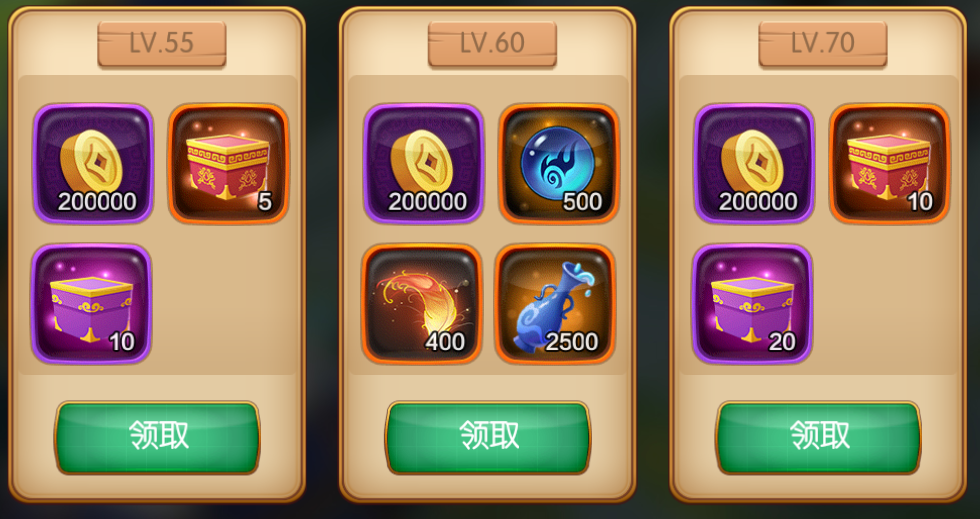Tap the blue flame orb reward

click(559, 163)
